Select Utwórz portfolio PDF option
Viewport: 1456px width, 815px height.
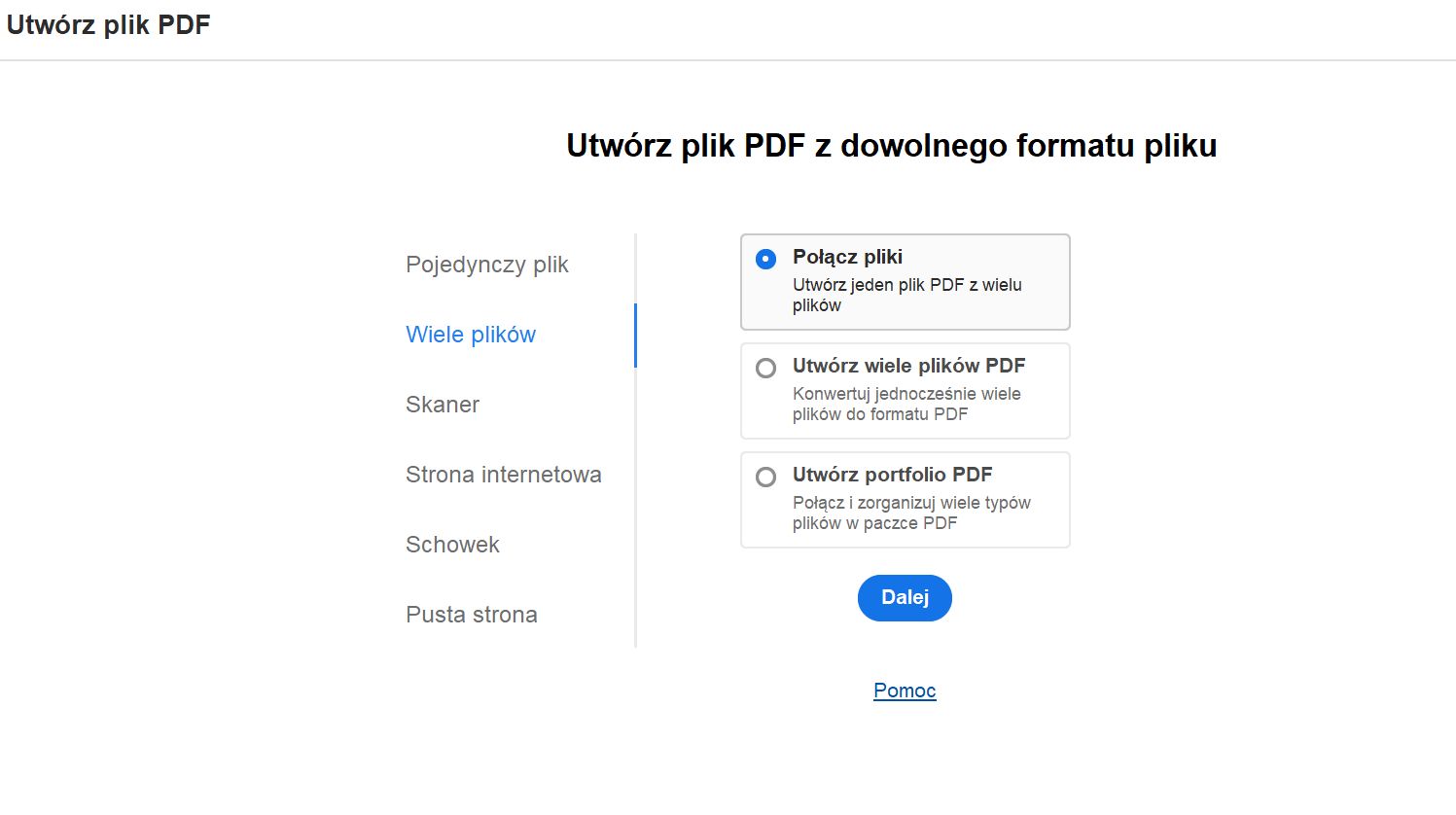click(x=766, y=477)
